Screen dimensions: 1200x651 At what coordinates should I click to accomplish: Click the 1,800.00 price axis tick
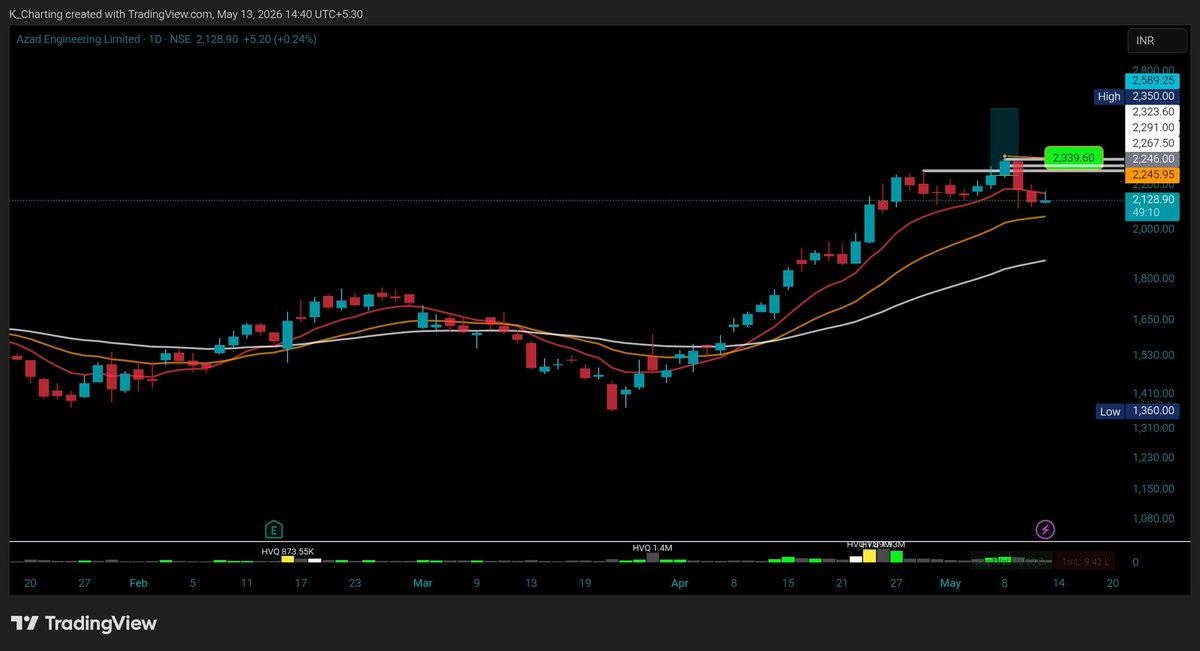point(1153,278)
